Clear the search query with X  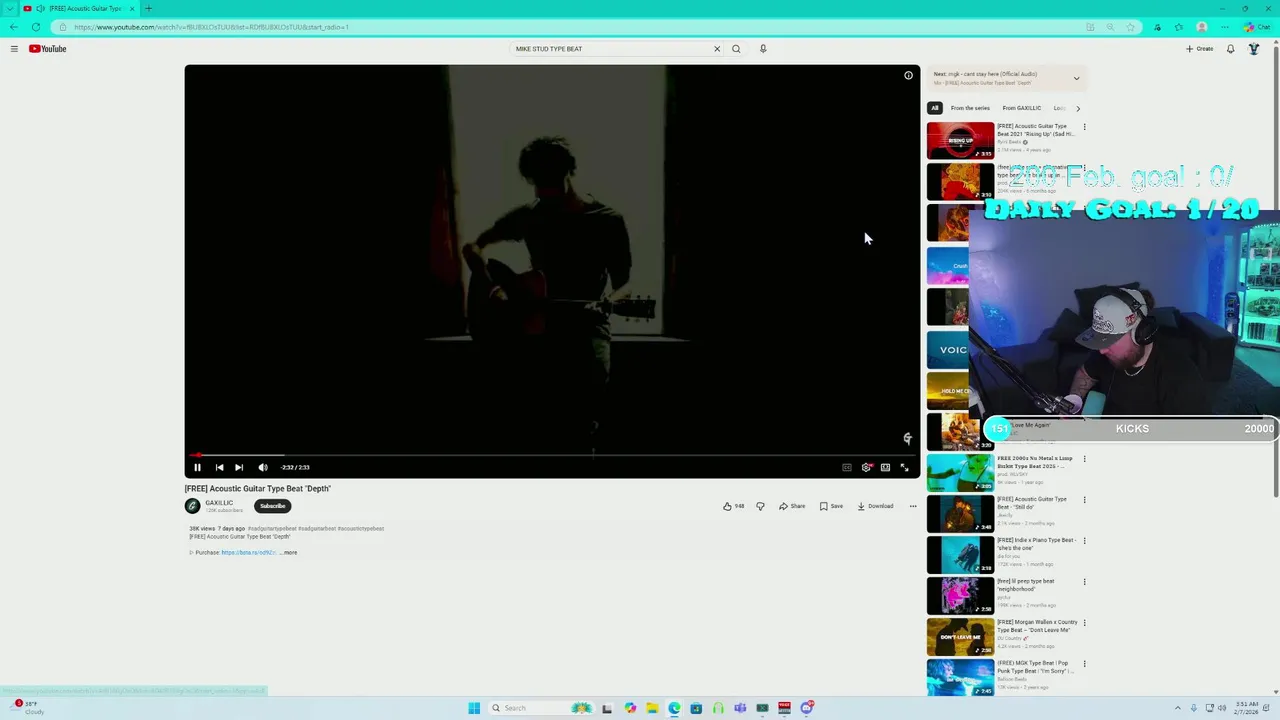click(717, 49)
